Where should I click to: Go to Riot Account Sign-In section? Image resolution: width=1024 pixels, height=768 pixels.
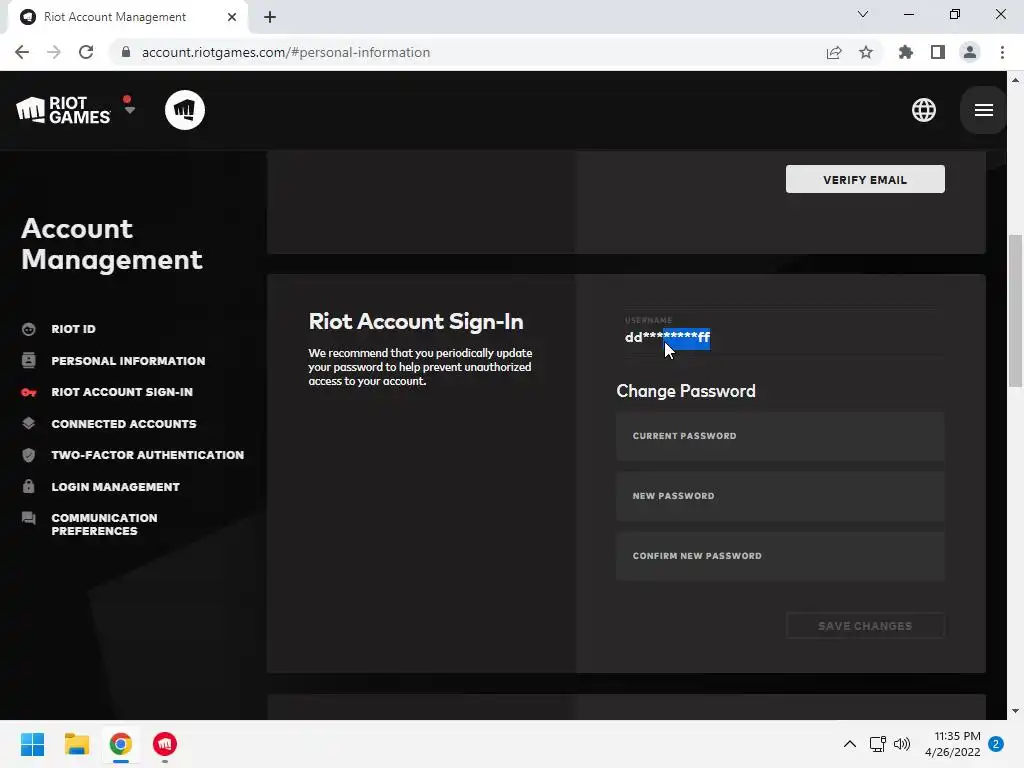point(122,392)
